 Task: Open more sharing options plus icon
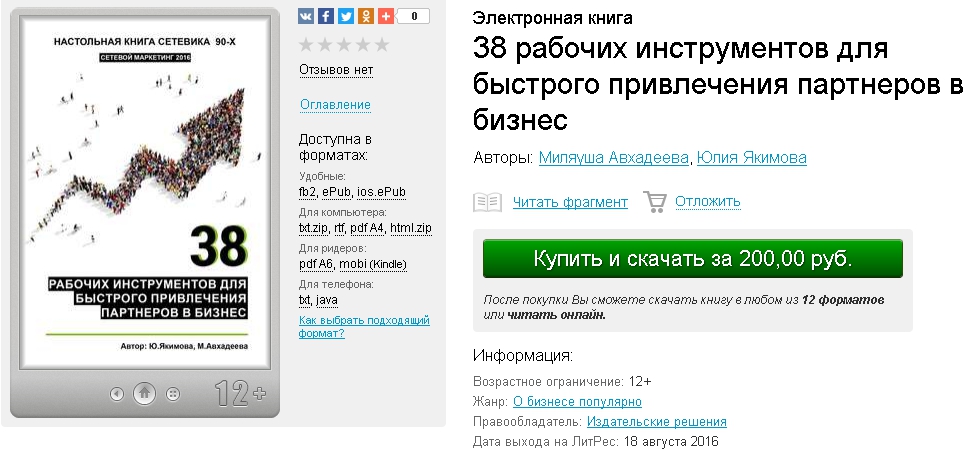pyautogui.click(x=385, y=16)
